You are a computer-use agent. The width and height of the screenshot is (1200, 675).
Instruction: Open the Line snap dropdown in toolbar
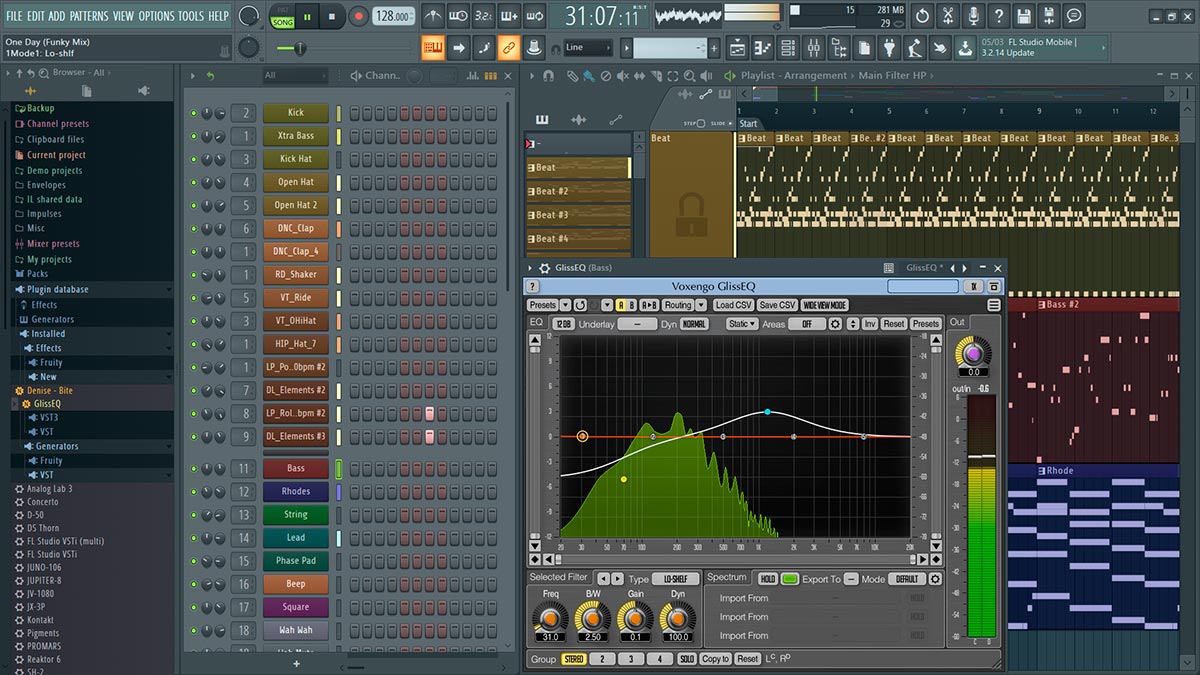point(588,47)
